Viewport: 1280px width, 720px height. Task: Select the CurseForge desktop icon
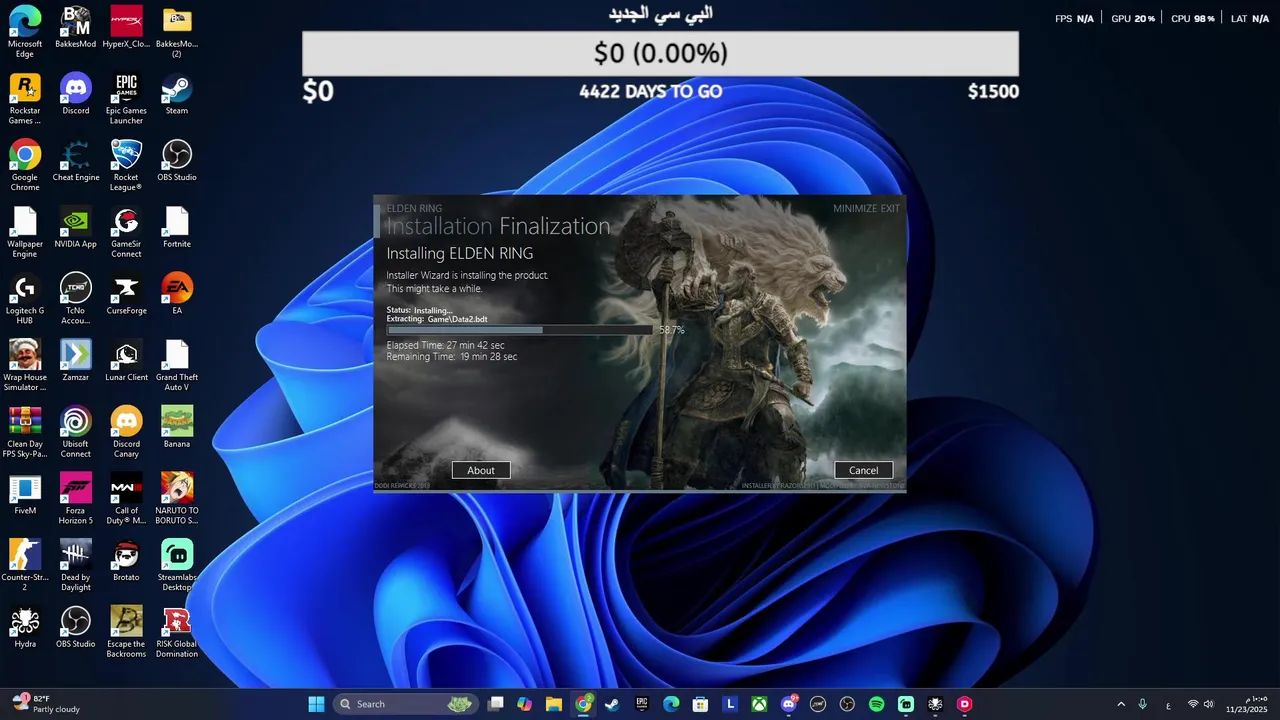pos(126,294)
